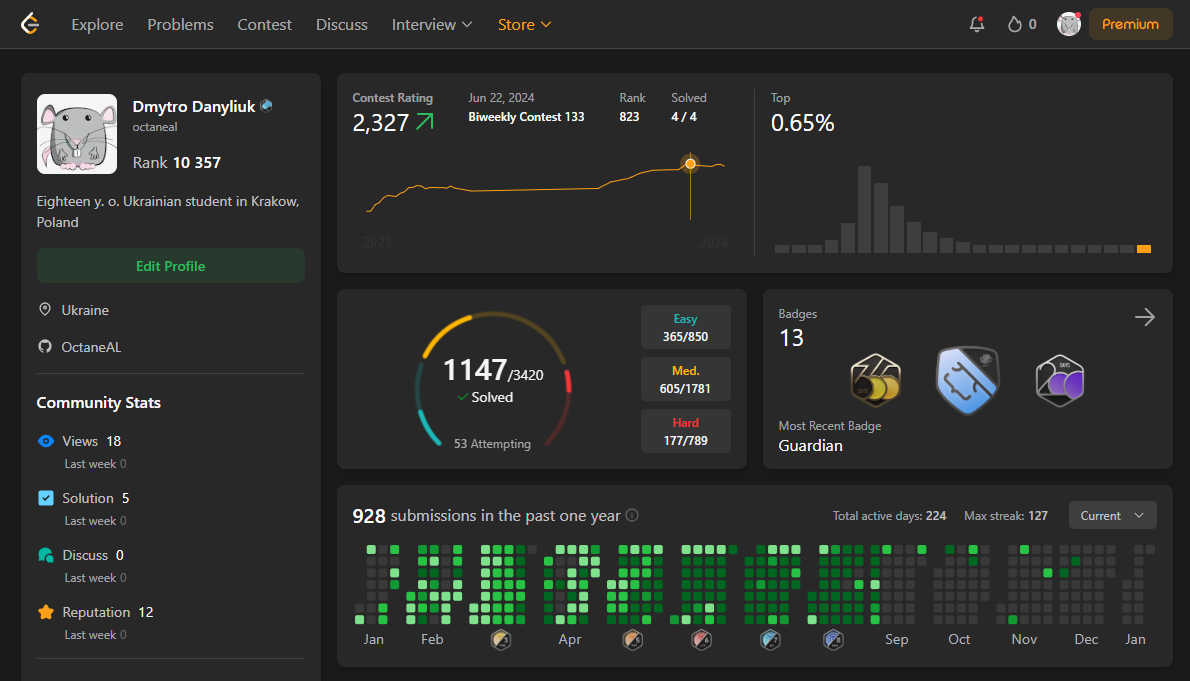The height and width of the screenshot is (681, 1190).
Task: Click the orange marker on rating graph
Action: click(690, 163)
